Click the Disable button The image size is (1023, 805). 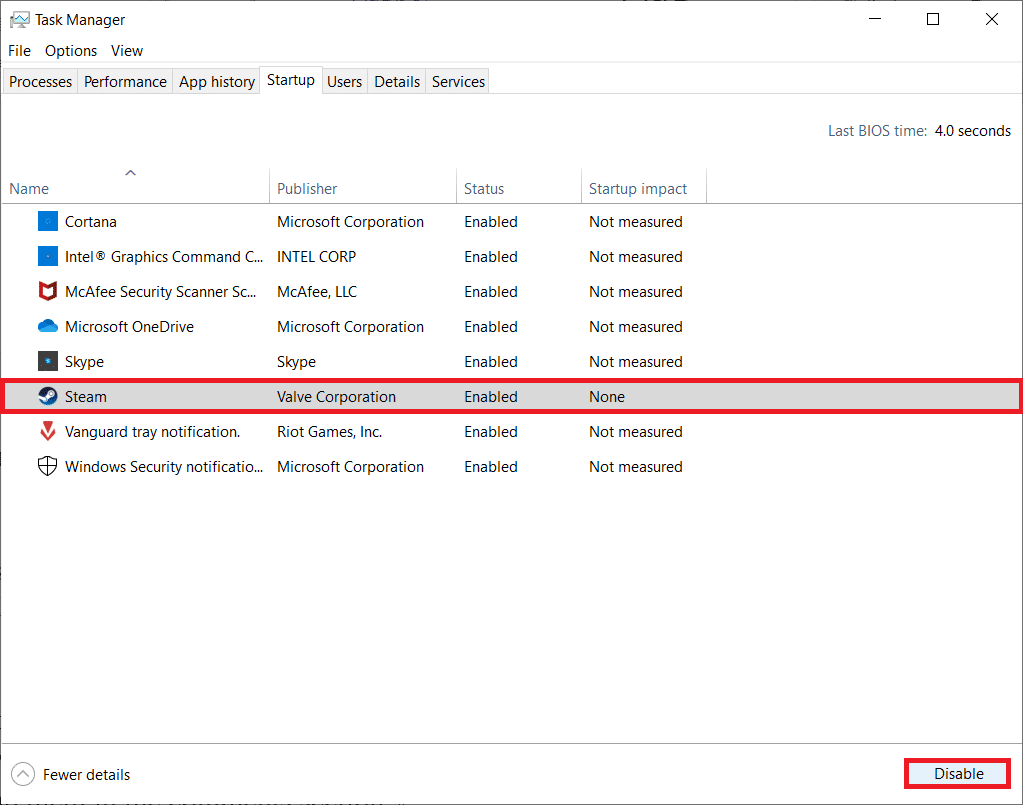(x=958, y=774)
